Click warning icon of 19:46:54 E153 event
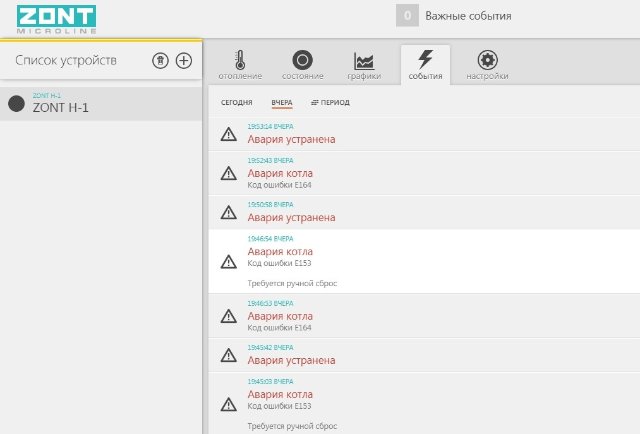This screenshot has height=434, width=640. 228,261
